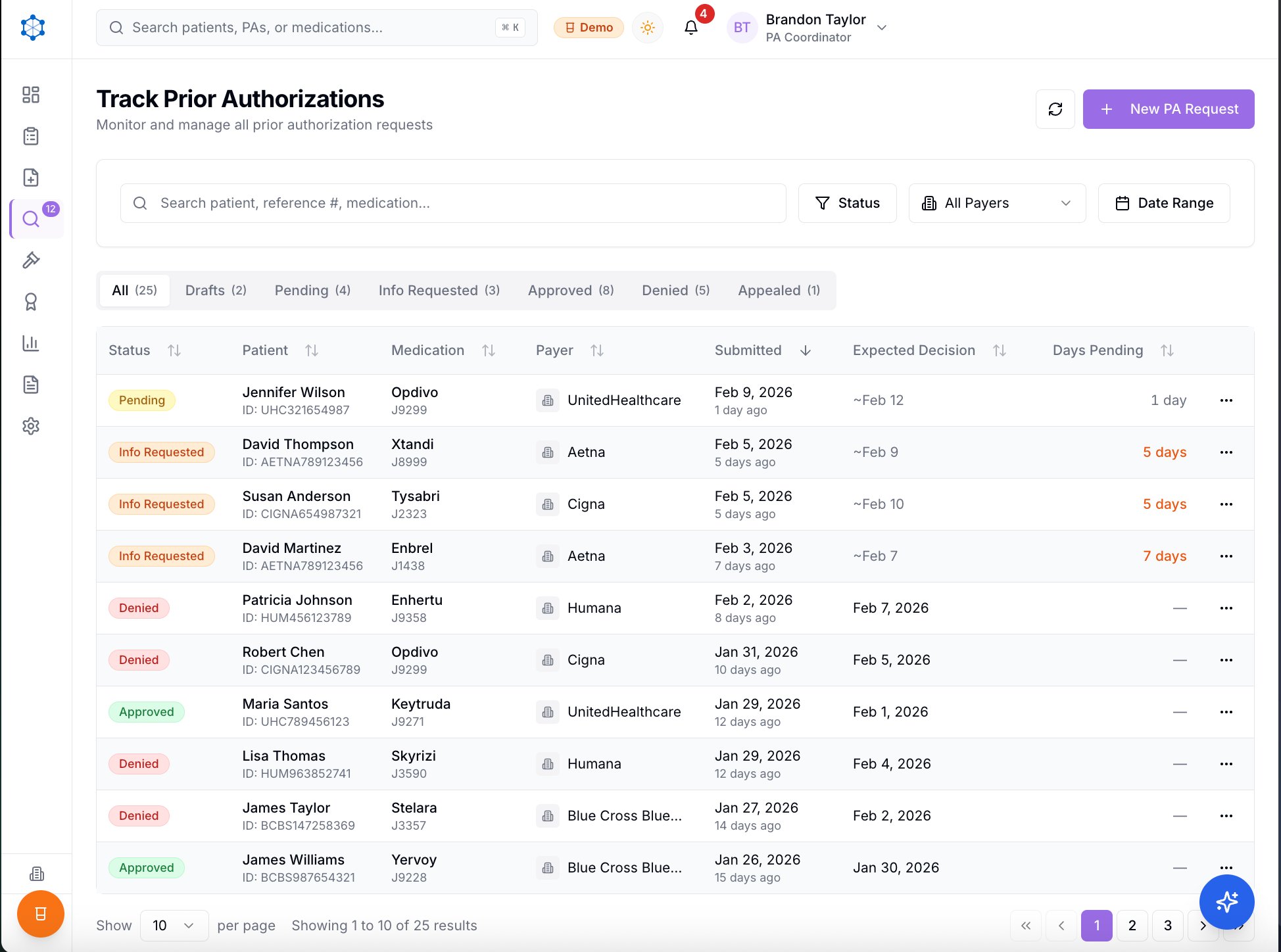
Task: Open notifications via the bell icon
Action: [690, 28]
